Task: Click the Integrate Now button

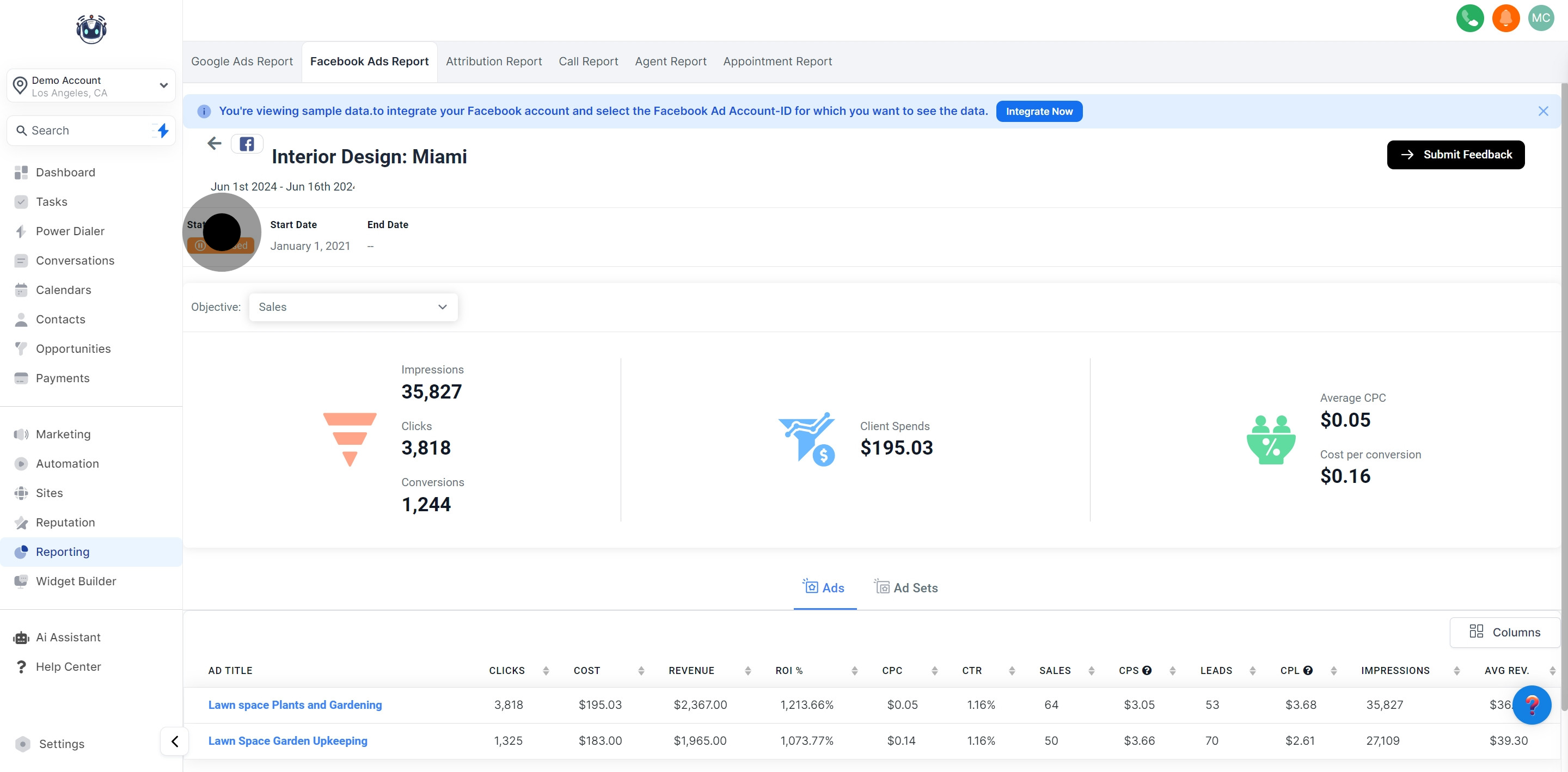Action: [x=1038, y=112]
